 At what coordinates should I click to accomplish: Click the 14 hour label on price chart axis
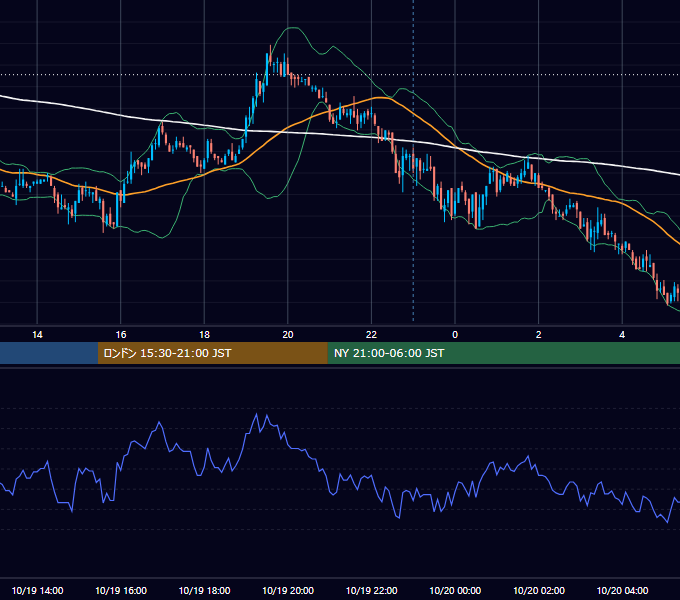pos(37,335)
